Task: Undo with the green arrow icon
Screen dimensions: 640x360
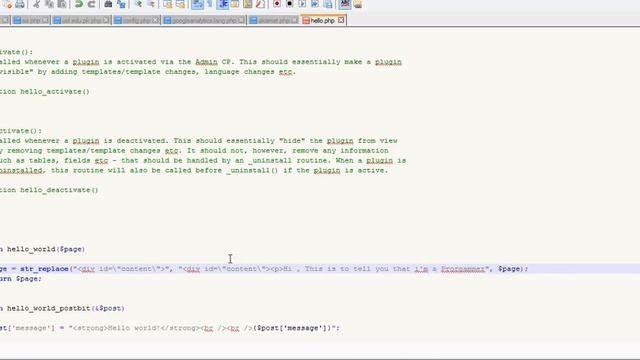Action: 79,4
